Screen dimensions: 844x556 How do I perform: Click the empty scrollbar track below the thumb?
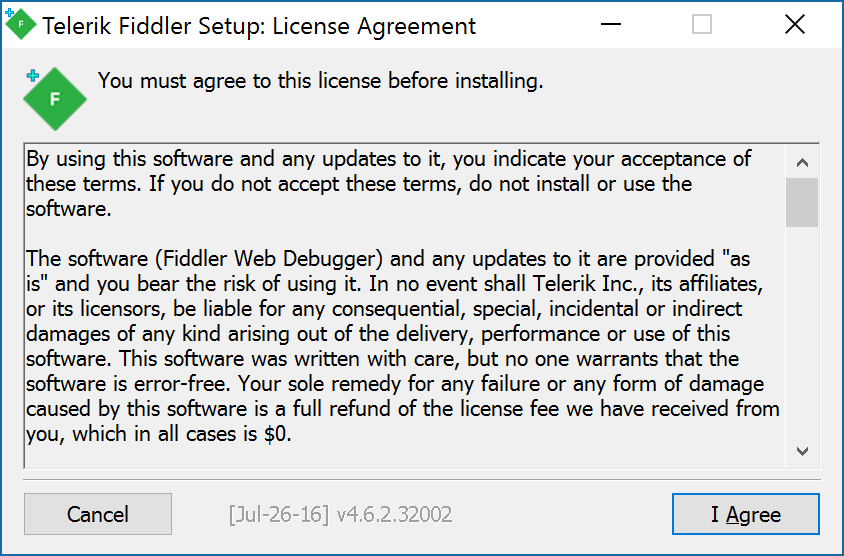(802, 330)
